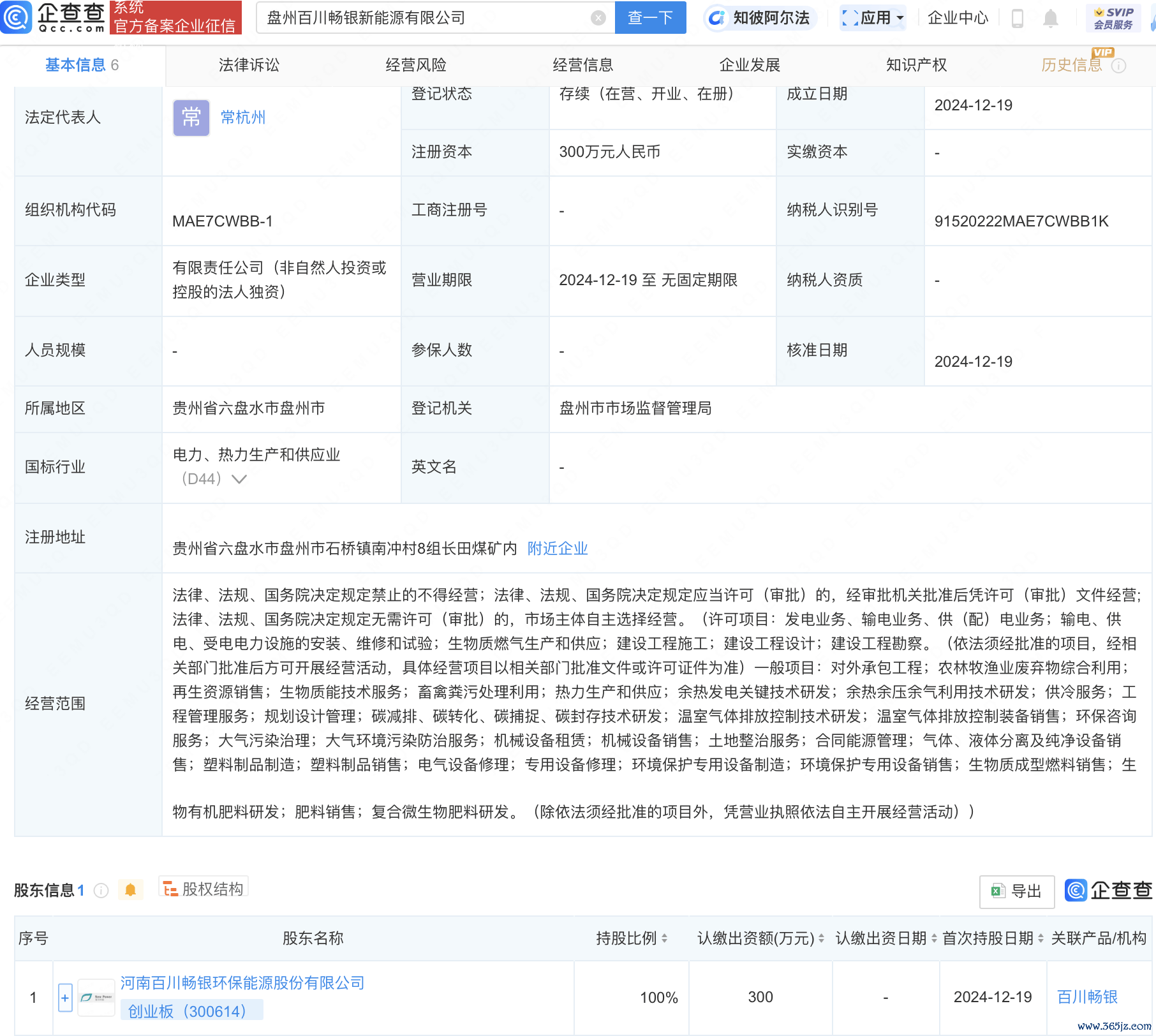Select organization code MAE7CWBB-1
Viewport: 1156px width, 1036px height.
coord(223,221)
